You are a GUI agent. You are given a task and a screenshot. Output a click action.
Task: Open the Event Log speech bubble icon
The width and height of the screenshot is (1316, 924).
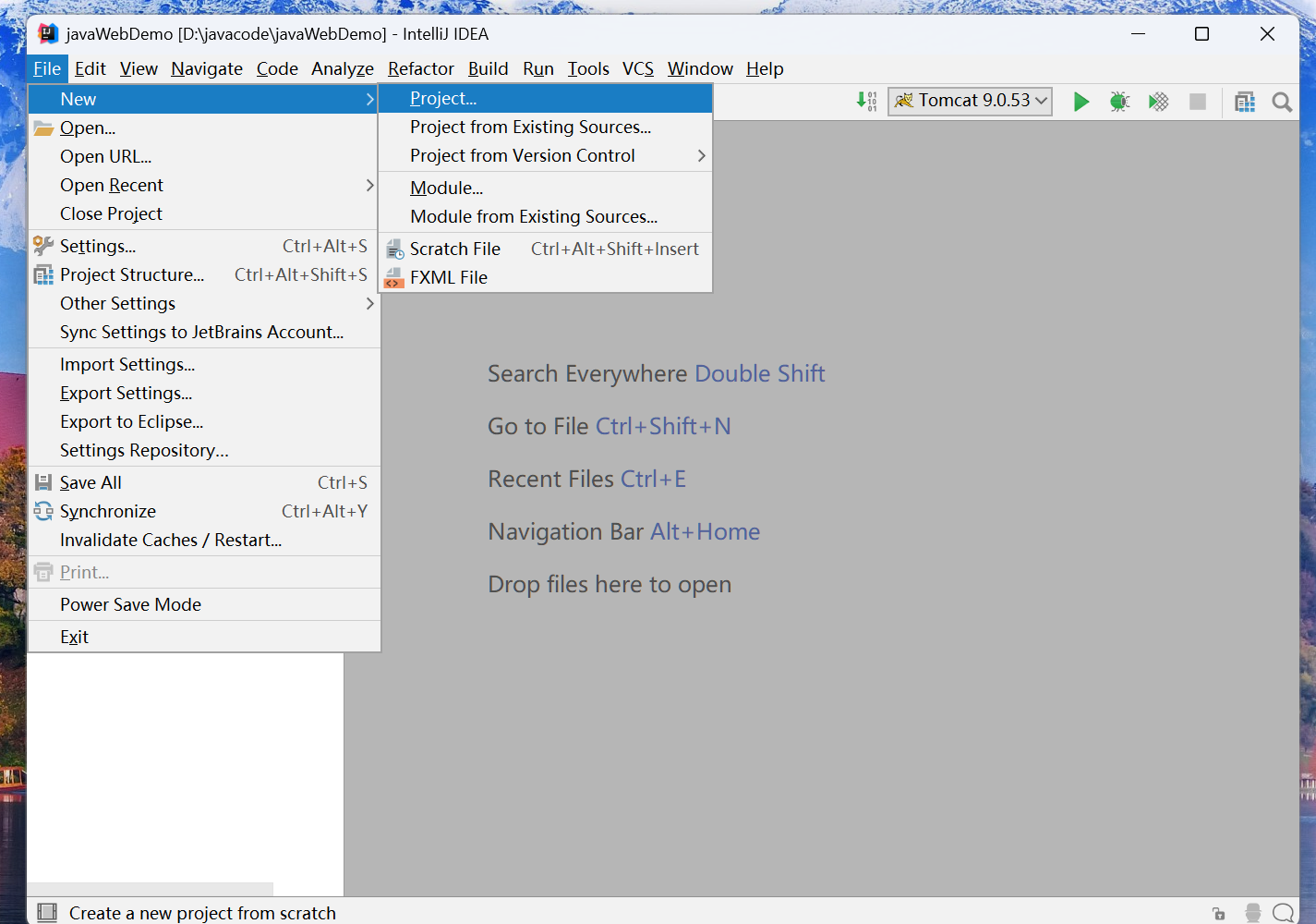[1283, 912]
